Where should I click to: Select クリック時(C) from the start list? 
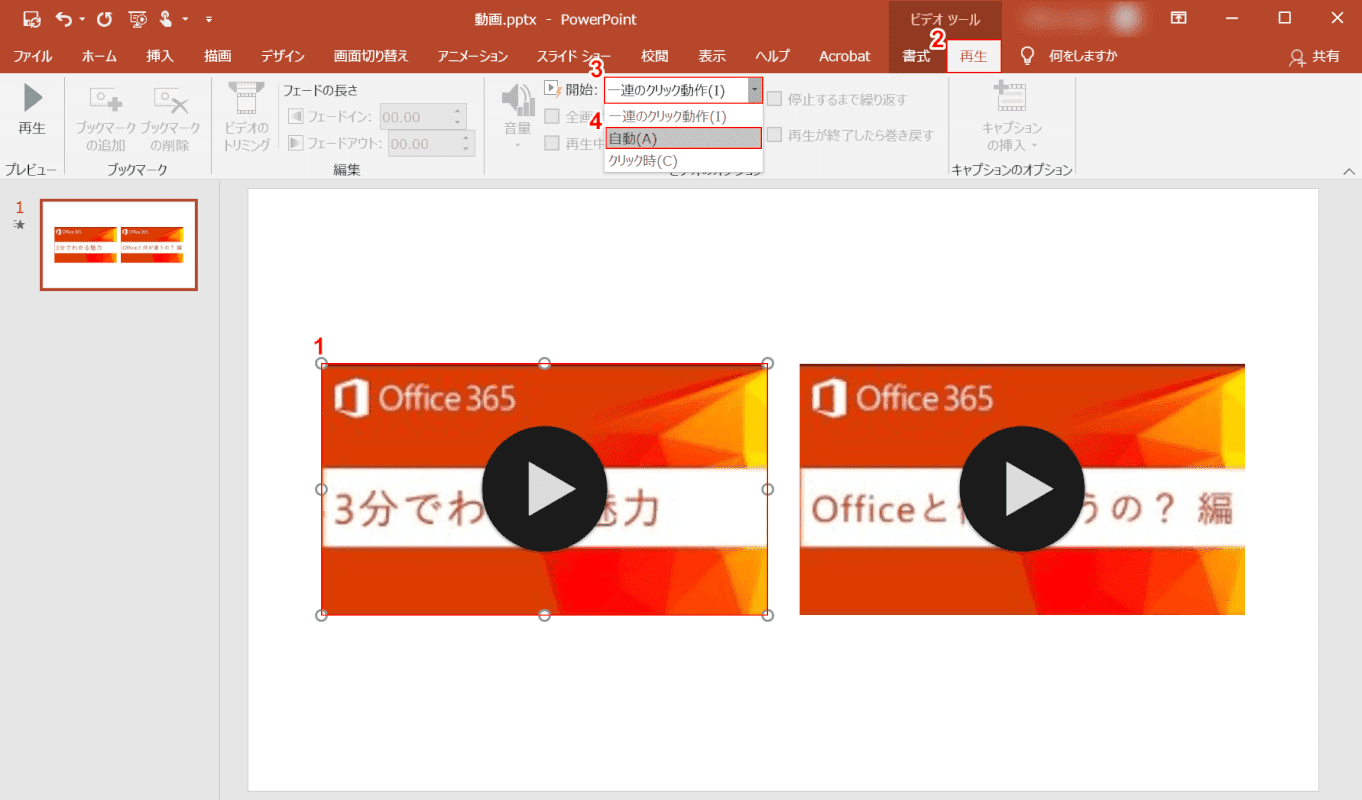[x=683, y=160]
